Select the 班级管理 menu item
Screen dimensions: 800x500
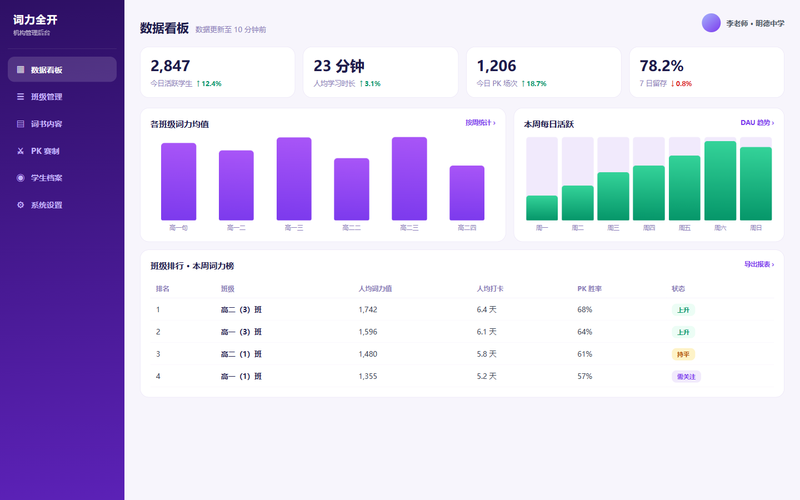click(62, 96)
